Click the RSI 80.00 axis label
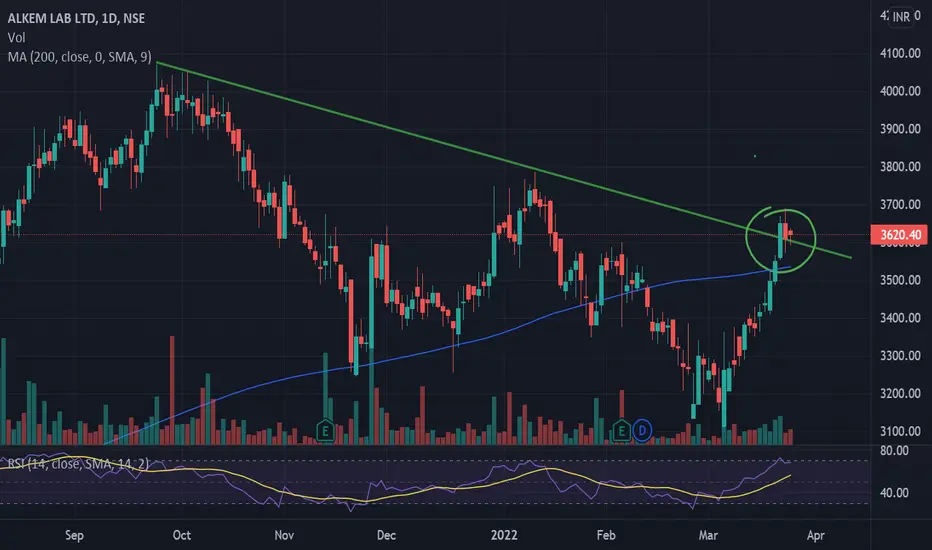 coord(894,451)
